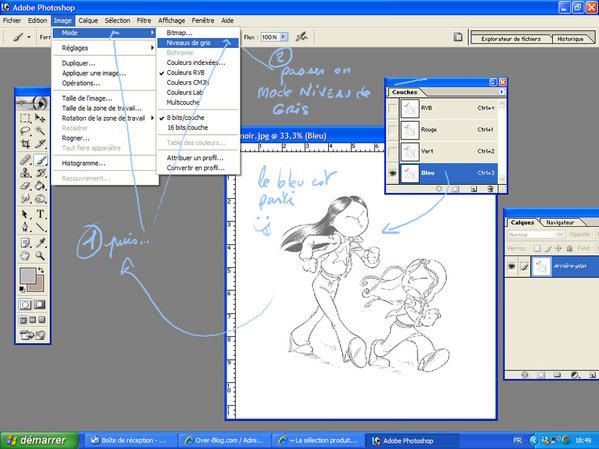Click the airbrush icon in options bar
Viewport: 599px width, 449px height.
[302, 37]
